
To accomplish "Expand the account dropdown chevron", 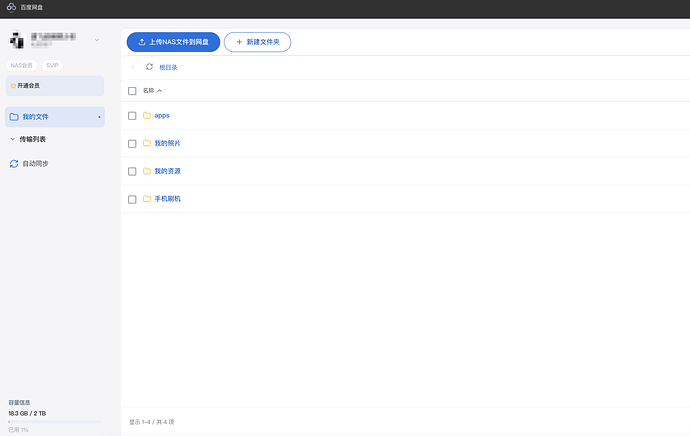I will (97, 40).
